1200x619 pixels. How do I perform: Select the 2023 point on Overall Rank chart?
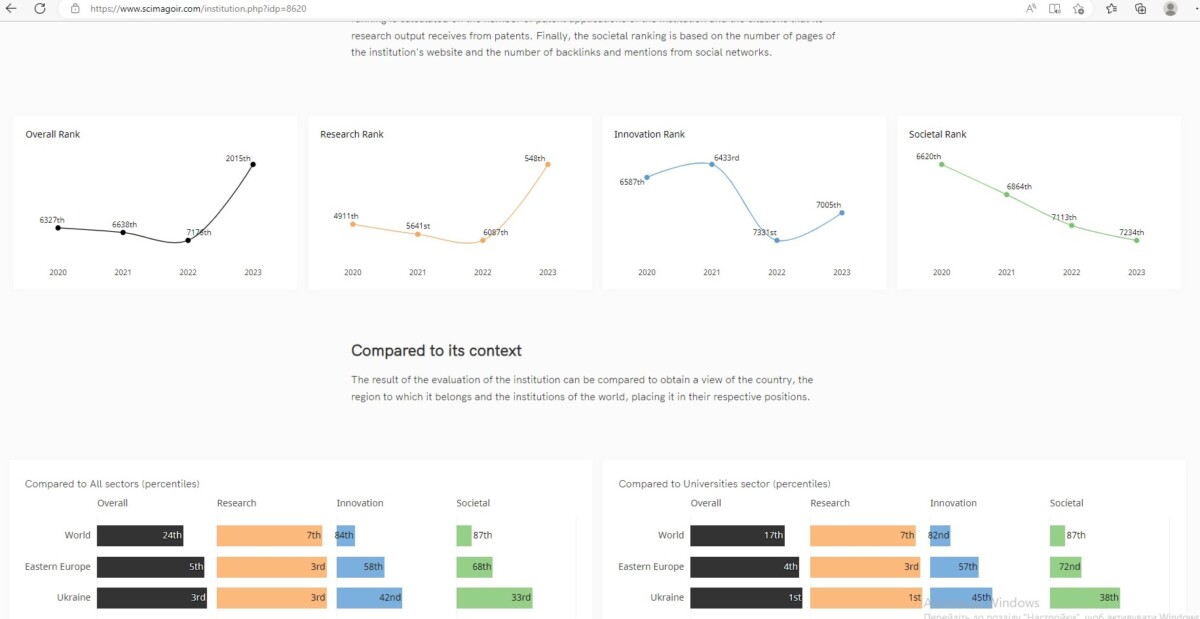tap(253, 164)
